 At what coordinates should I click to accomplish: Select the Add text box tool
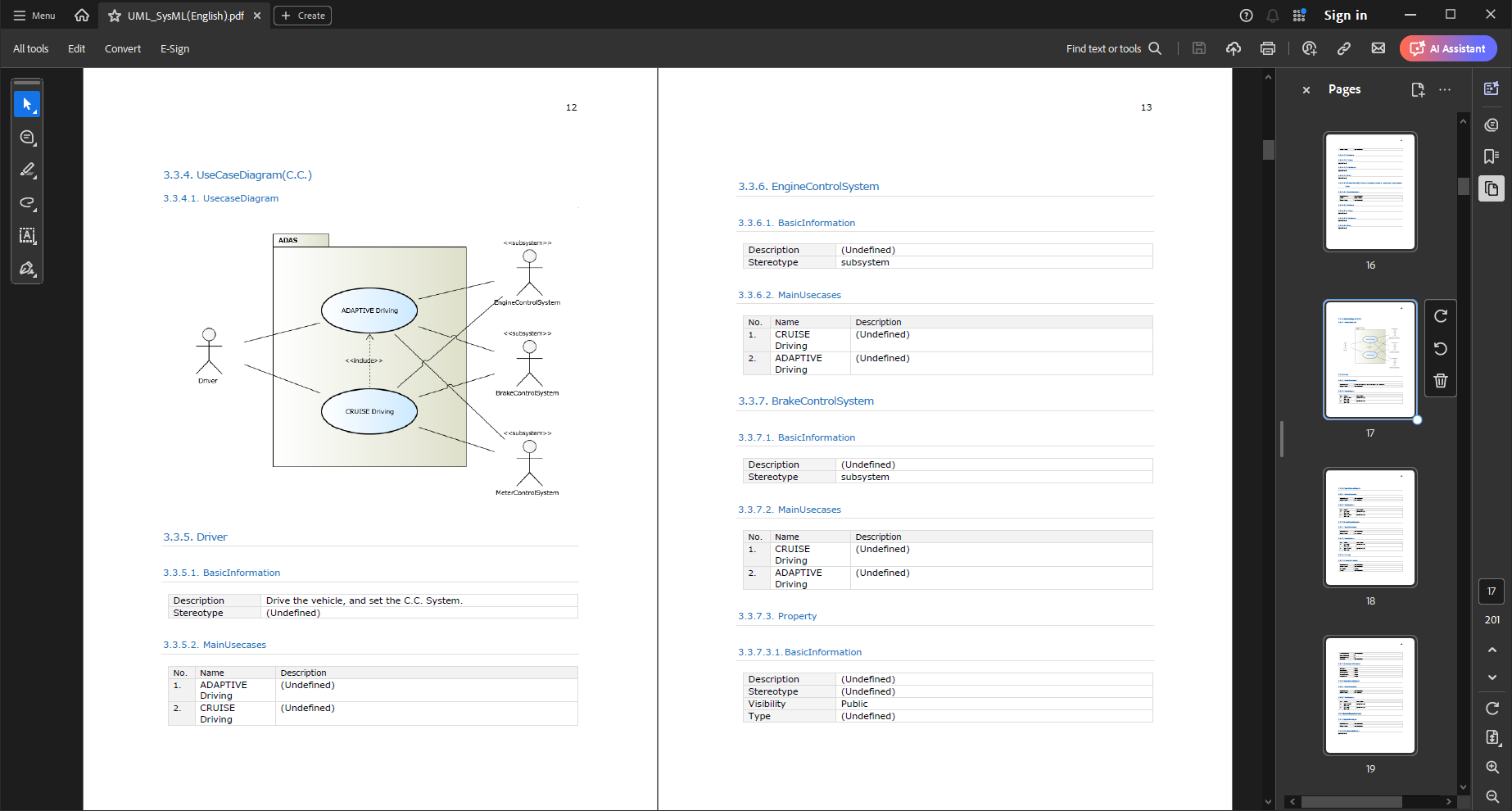click(27, 236)
